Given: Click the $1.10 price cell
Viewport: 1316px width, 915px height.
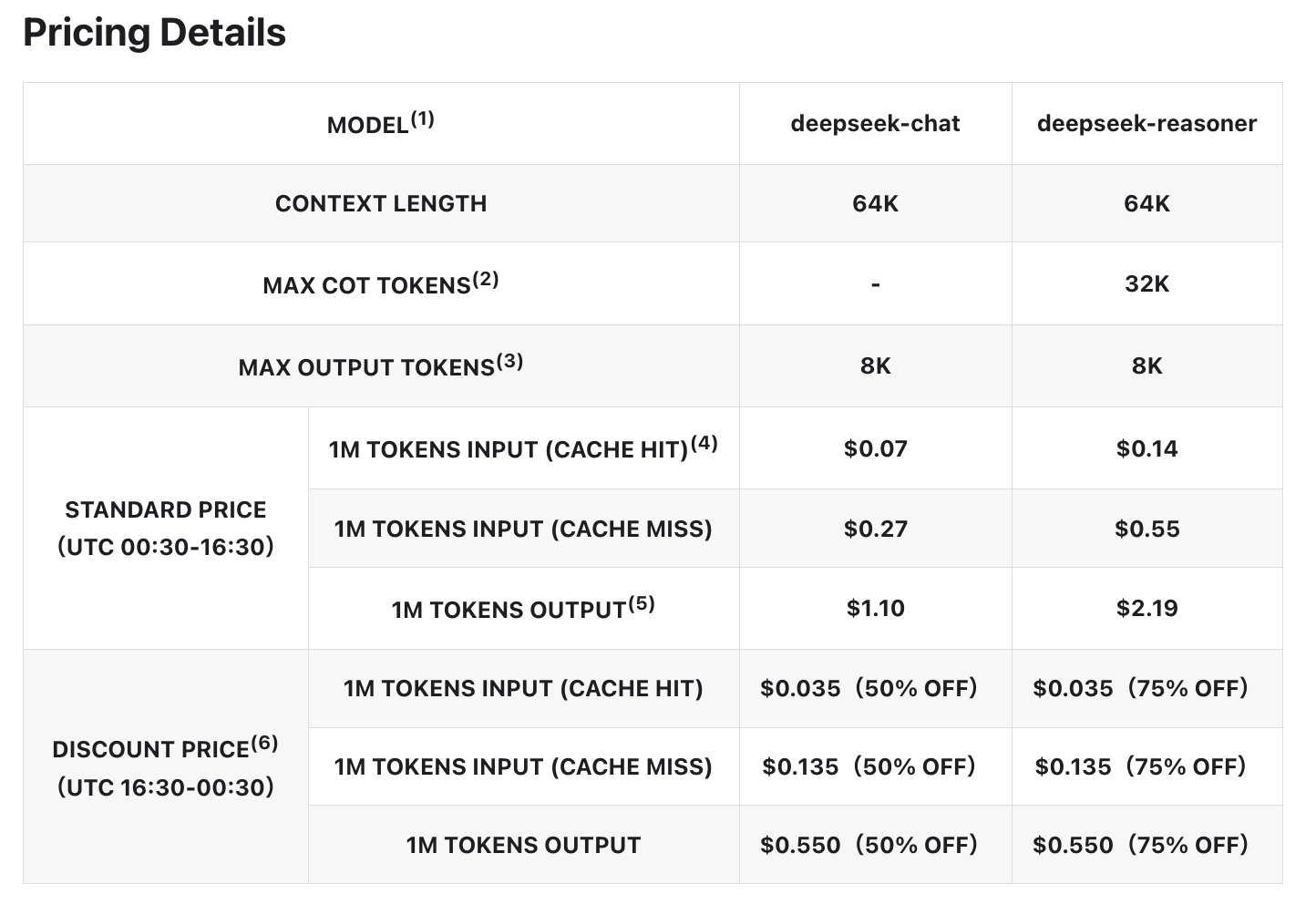Looking at the screenshot, I should (875, 608).
